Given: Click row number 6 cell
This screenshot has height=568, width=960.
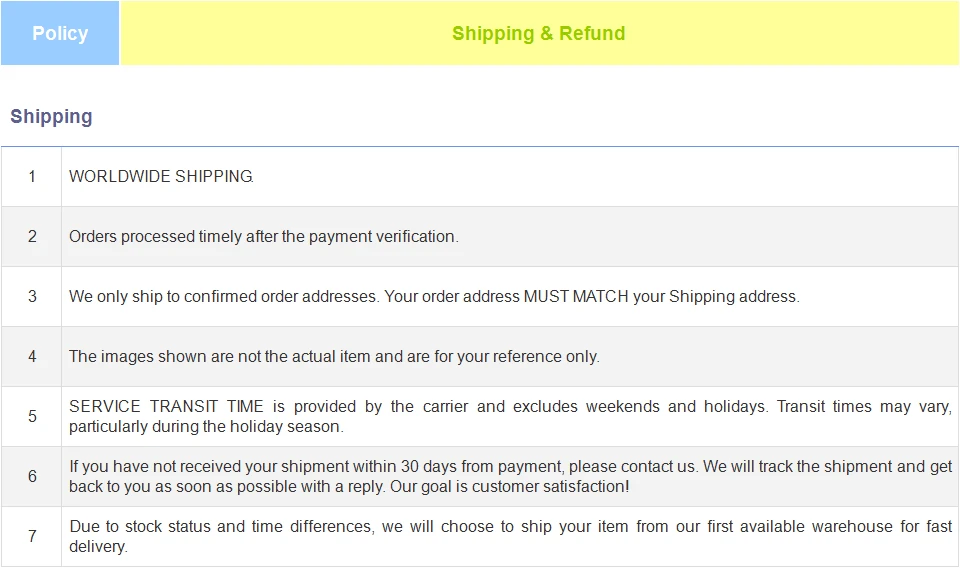Looking at the screenshot, I should 32,476.
